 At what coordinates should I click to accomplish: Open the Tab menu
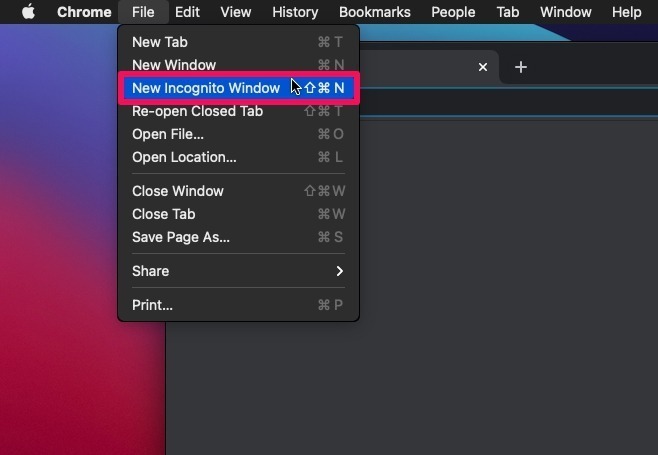tap(508, 12)
